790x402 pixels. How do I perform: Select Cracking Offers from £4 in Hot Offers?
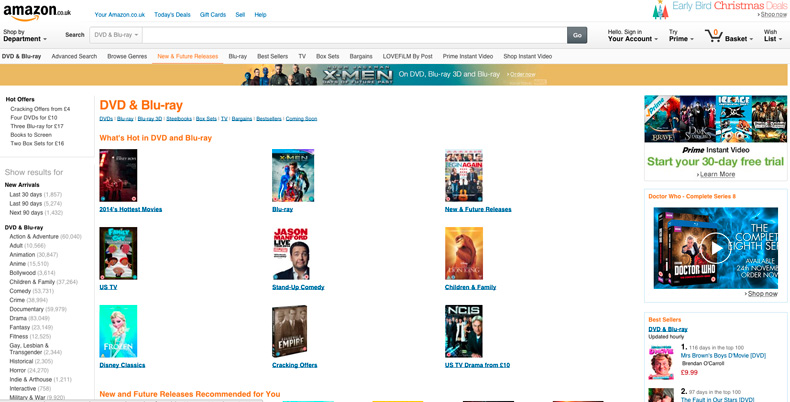tap(40, 109)
